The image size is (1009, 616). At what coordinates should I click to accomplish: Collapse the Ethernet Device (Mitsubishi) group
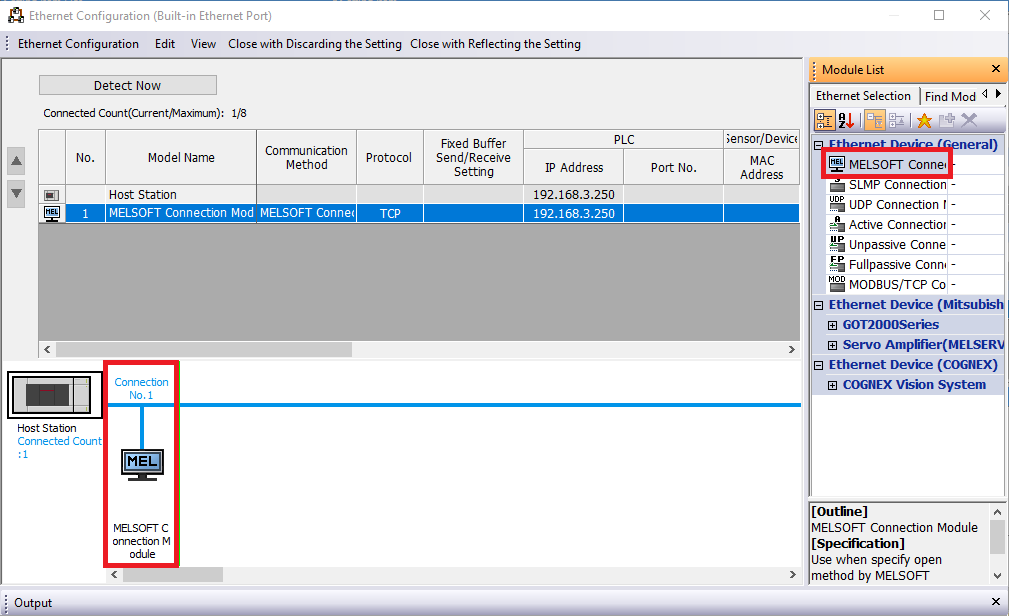(x=819, y=305)
